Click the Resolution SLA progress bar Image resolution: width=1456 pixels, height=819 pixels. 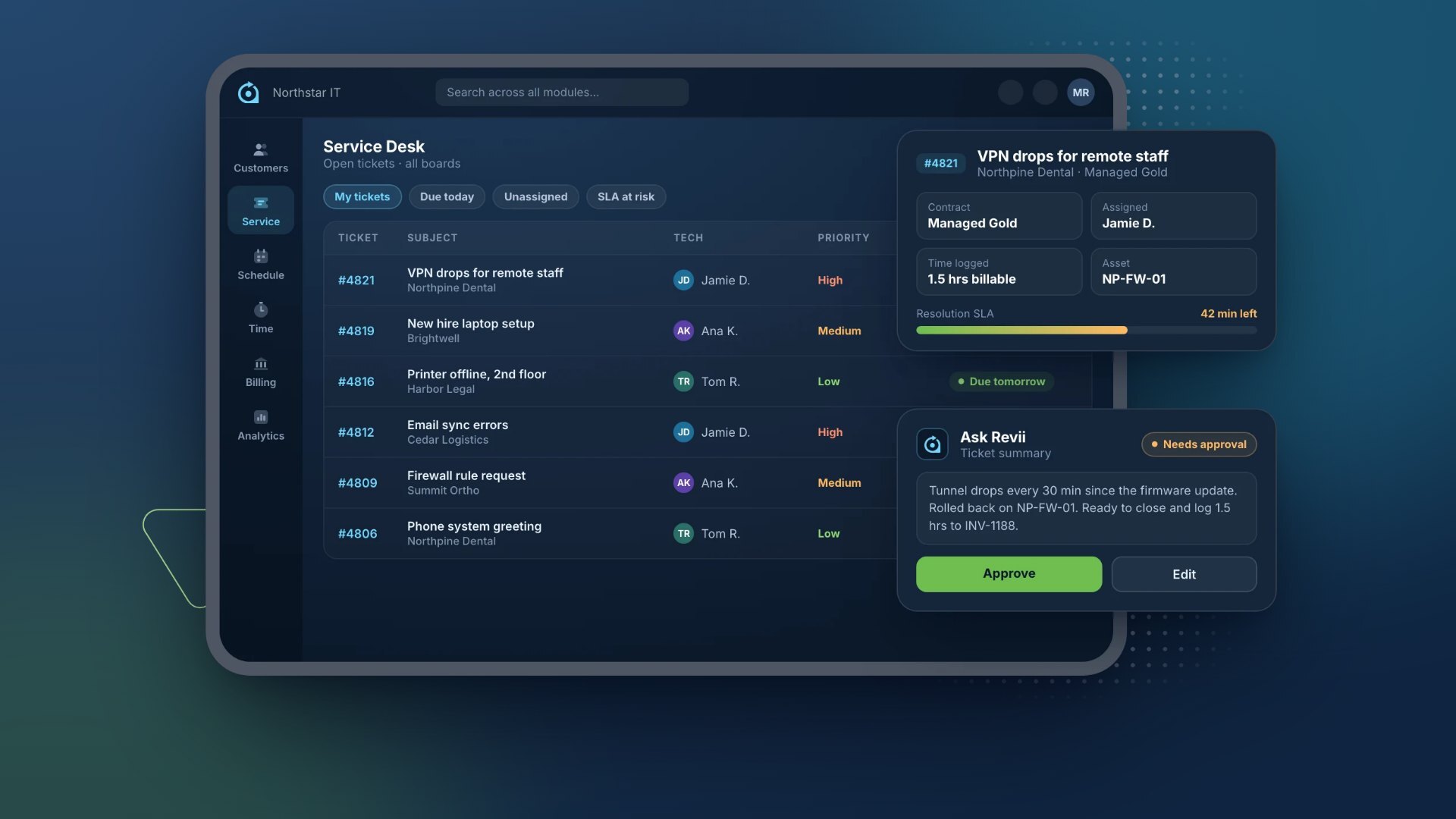(1086, 331)
